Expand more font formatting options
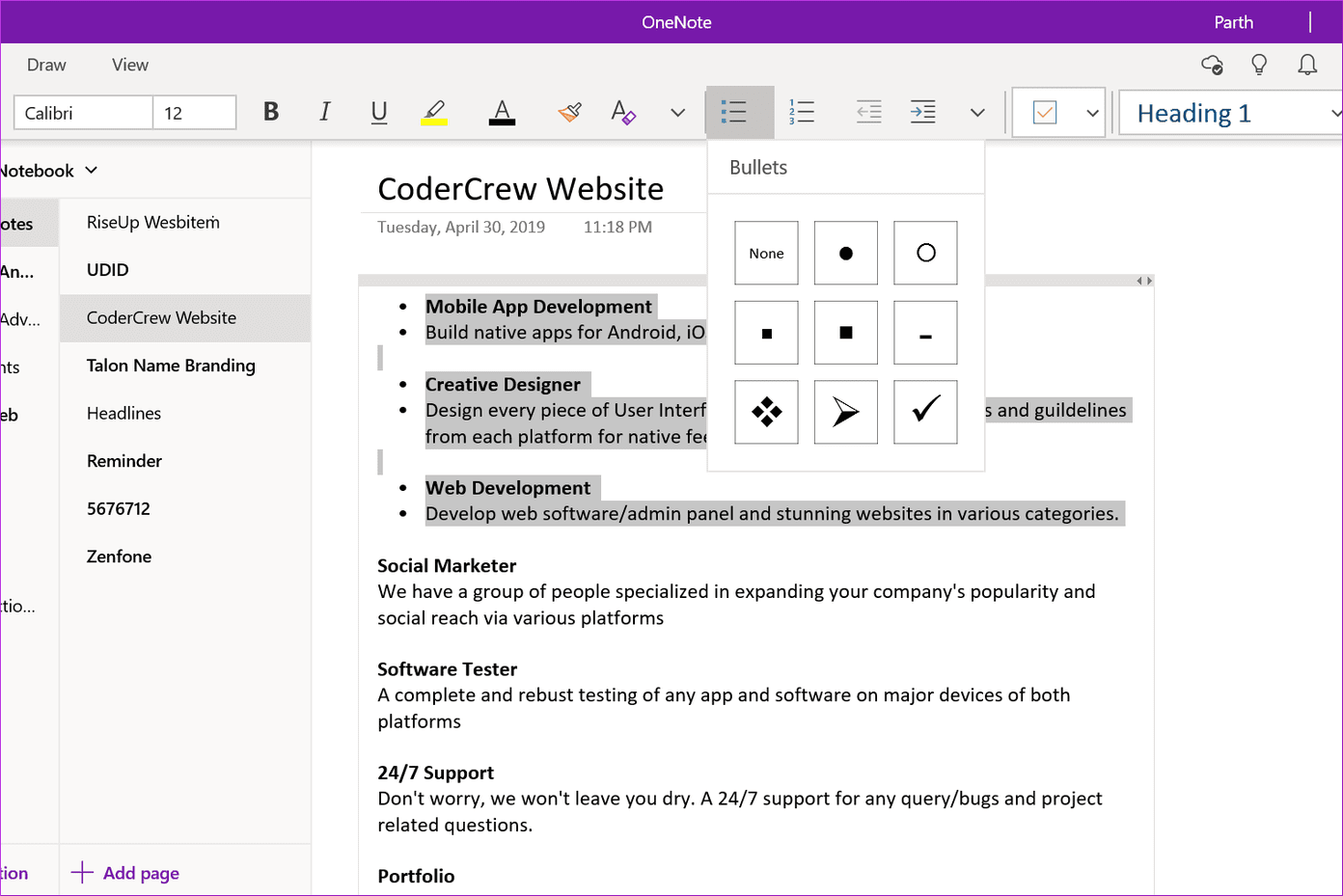Viewport: 1343px width, 896px height. 677,113
